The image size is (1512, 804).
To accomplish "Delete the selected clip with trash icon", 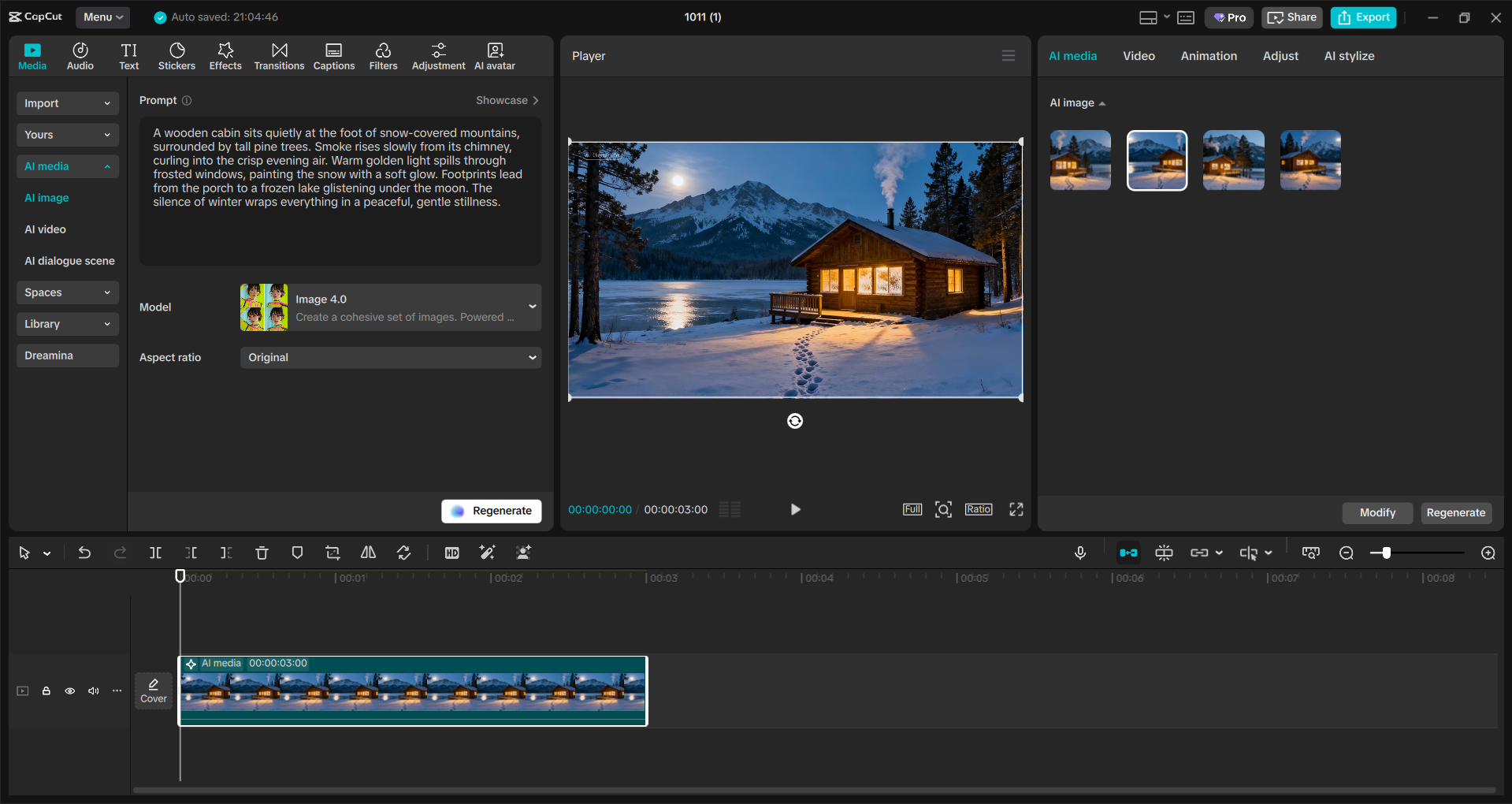I will tap(262, 553).
